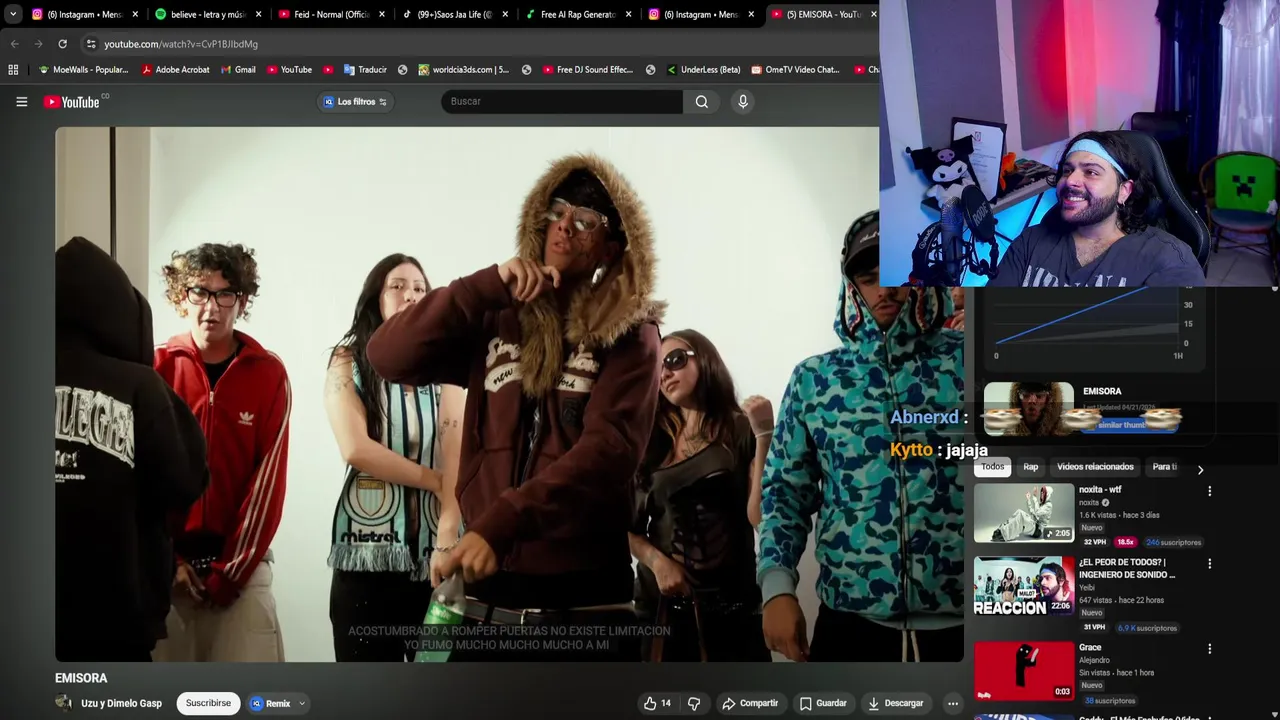This screenshot has width=1280, height=720.
Task: Show more filter chips with right arrow
Action: click(1200, 469)
